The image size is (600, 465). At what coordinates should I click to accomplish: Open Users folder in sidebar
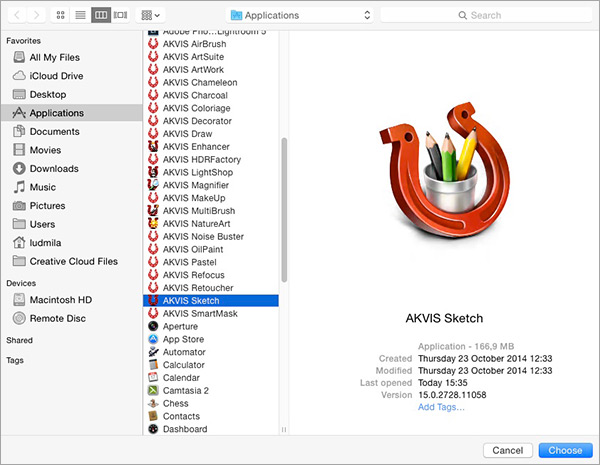(72, 224)
